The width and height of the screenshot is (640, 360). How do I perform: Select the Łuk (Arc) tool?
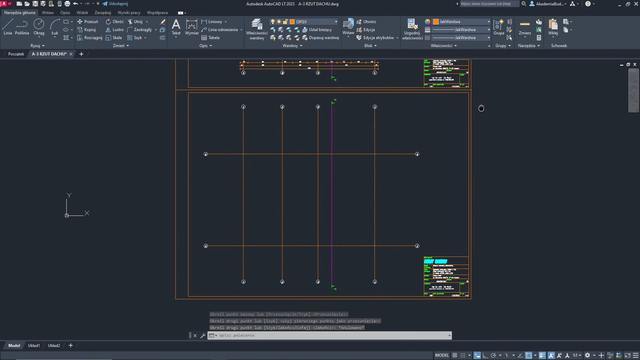click(x=55, y=27)
